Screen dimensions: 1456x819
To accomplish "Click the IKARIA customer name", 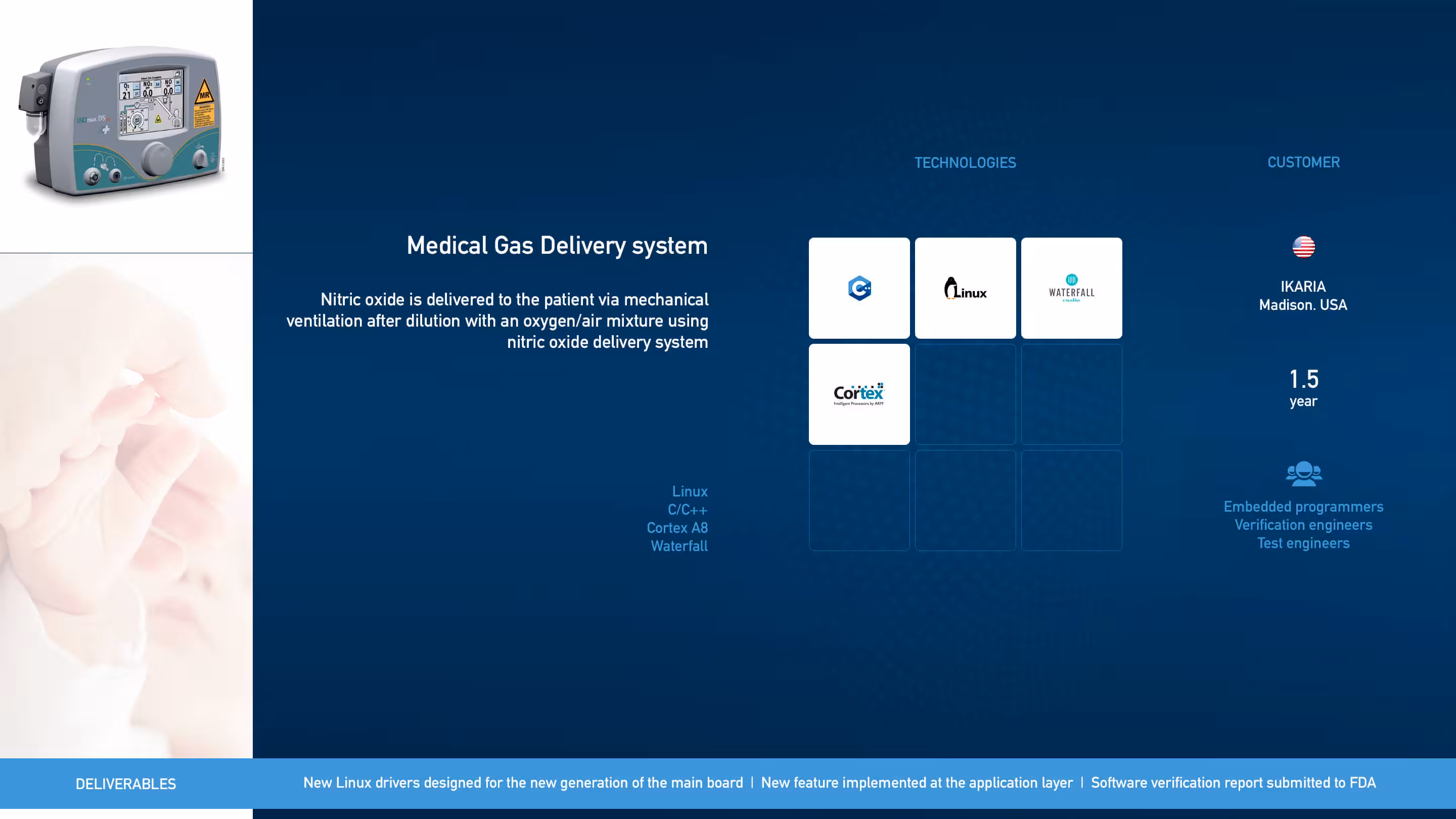I will (x=1303, y=287).
